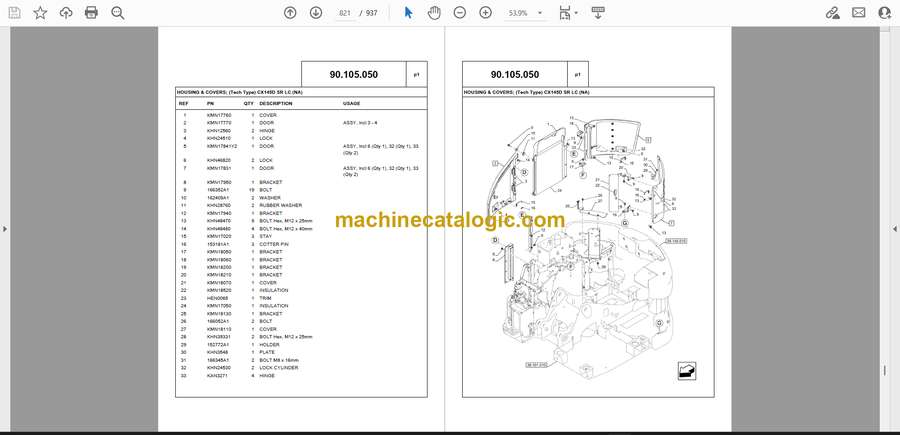Click ASSY, Incl 3 - 4 usage text

(x=360, y=123)
